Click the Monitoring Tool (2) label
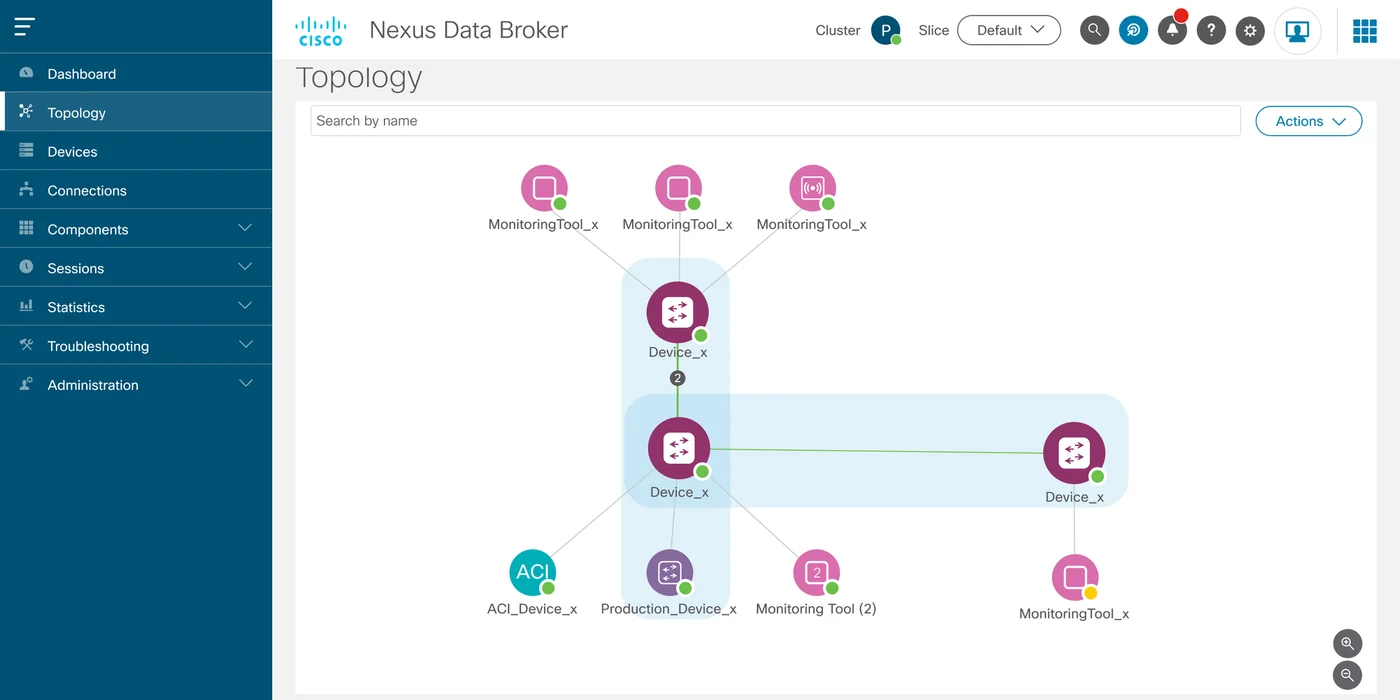 click(x=816, y=609)
